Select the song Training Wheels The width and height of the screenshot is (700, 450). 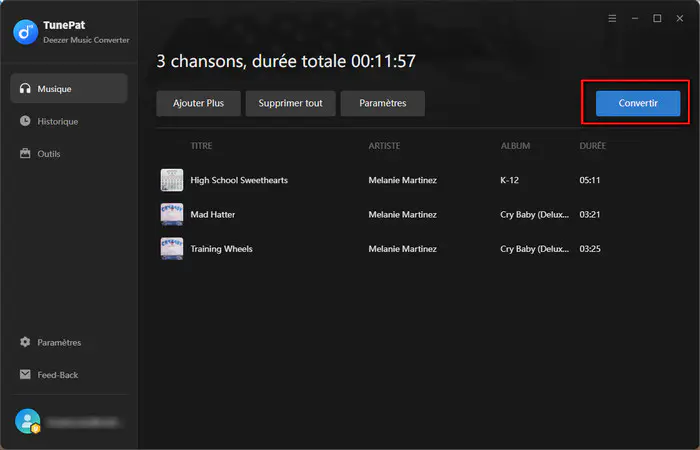coord(221,249)
